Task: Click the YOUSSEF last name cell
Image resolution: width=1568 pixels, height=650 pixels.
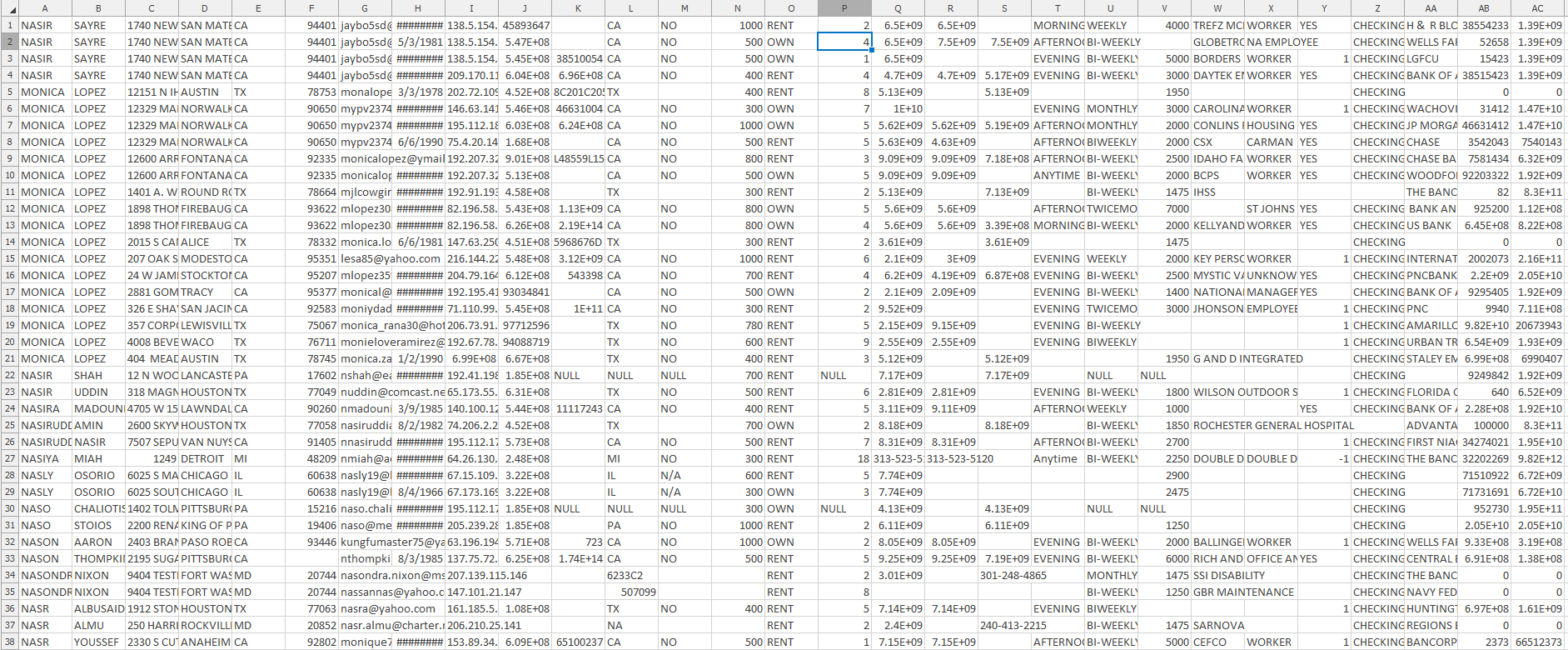Action: point(97,642)
